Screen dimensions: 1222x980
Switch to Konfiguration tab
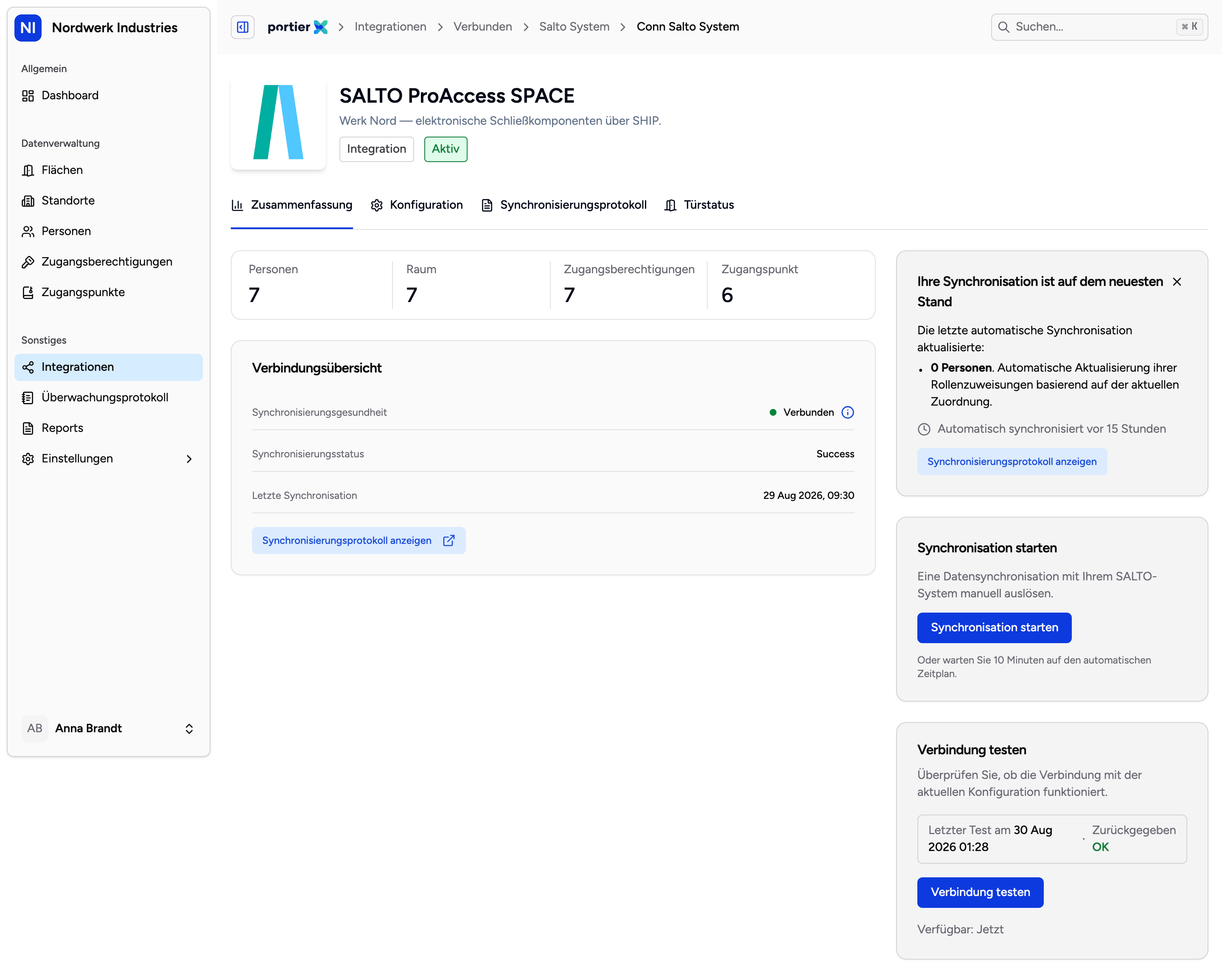[417, 205]
